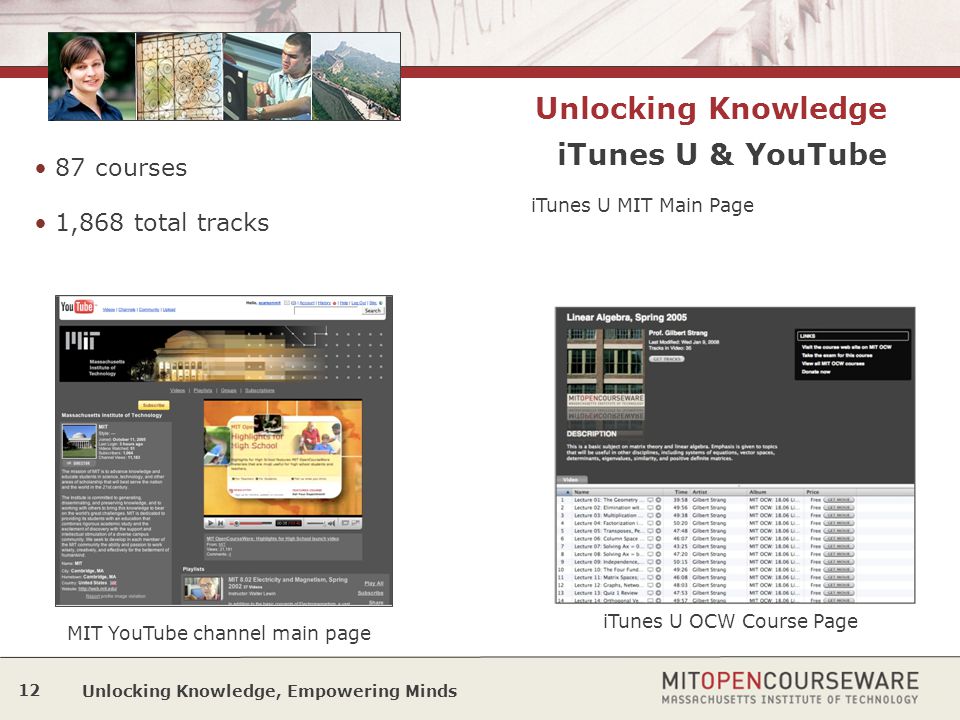
Task: Click Get Movie button for Lecture 13
Action: click(839, 593)
